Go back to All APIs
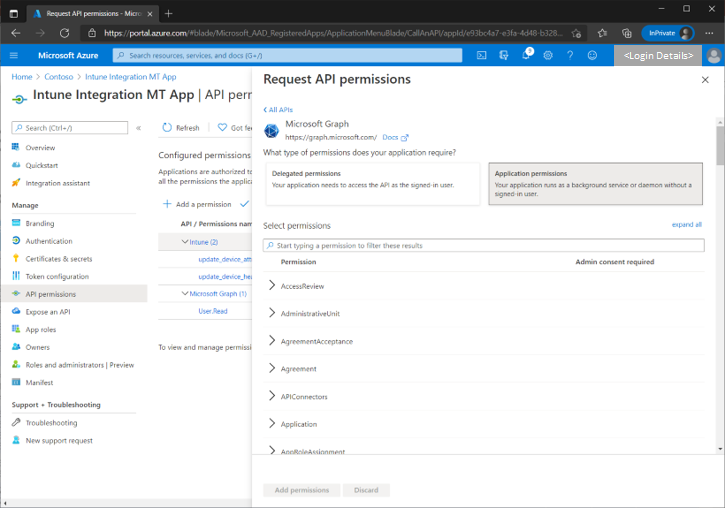 pos(278,110)
